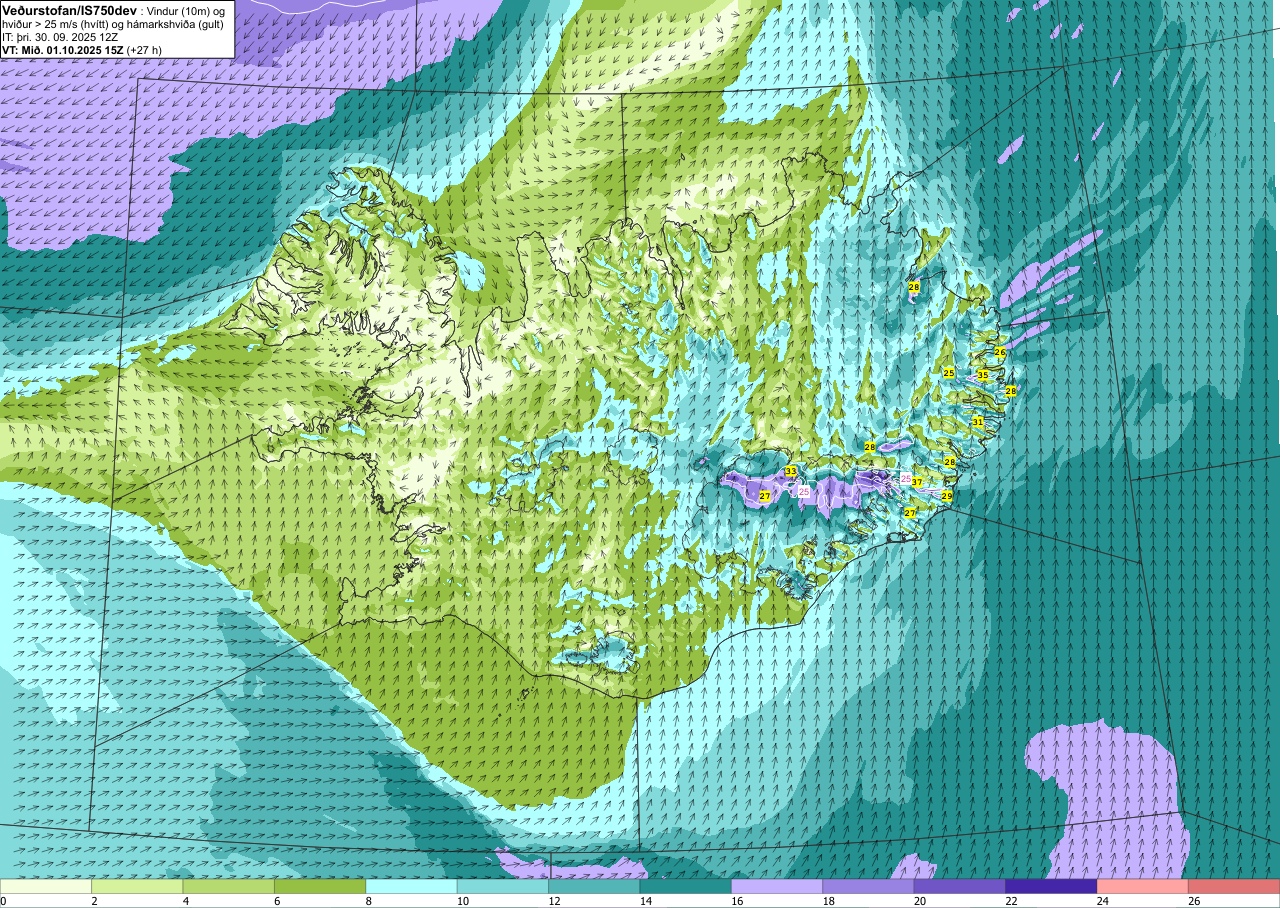Pick the 10–12 m/s light teal legend swatch
This screenshot has height=908, width=1280.
[503, 886]
